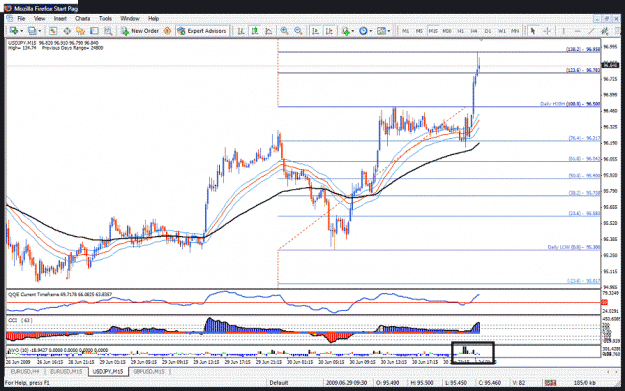Open the Profiles icon in toolbar
This screenshot has height=391, width=625.
[32, 31]
